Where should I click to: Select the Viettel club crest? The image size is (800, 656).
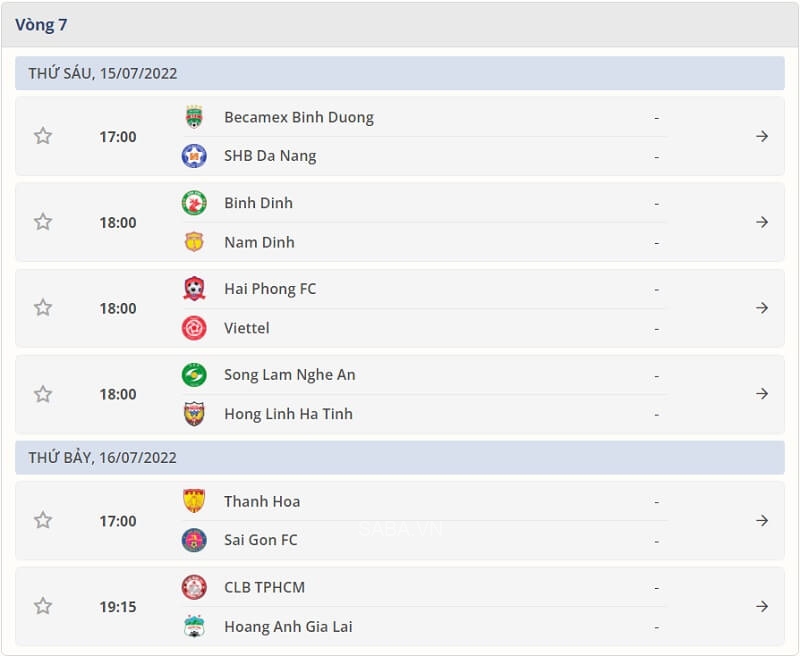point(196,328)
